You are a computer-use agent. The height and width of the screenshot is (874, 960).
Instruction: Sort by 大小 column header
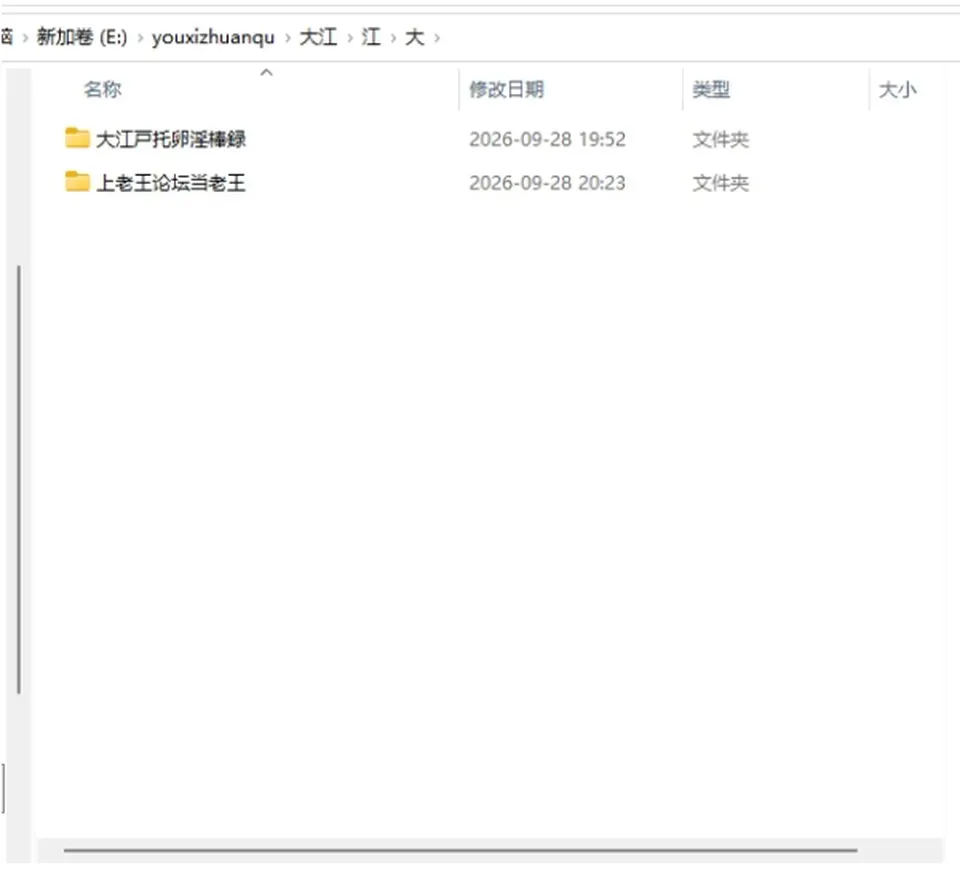point(898,90)
